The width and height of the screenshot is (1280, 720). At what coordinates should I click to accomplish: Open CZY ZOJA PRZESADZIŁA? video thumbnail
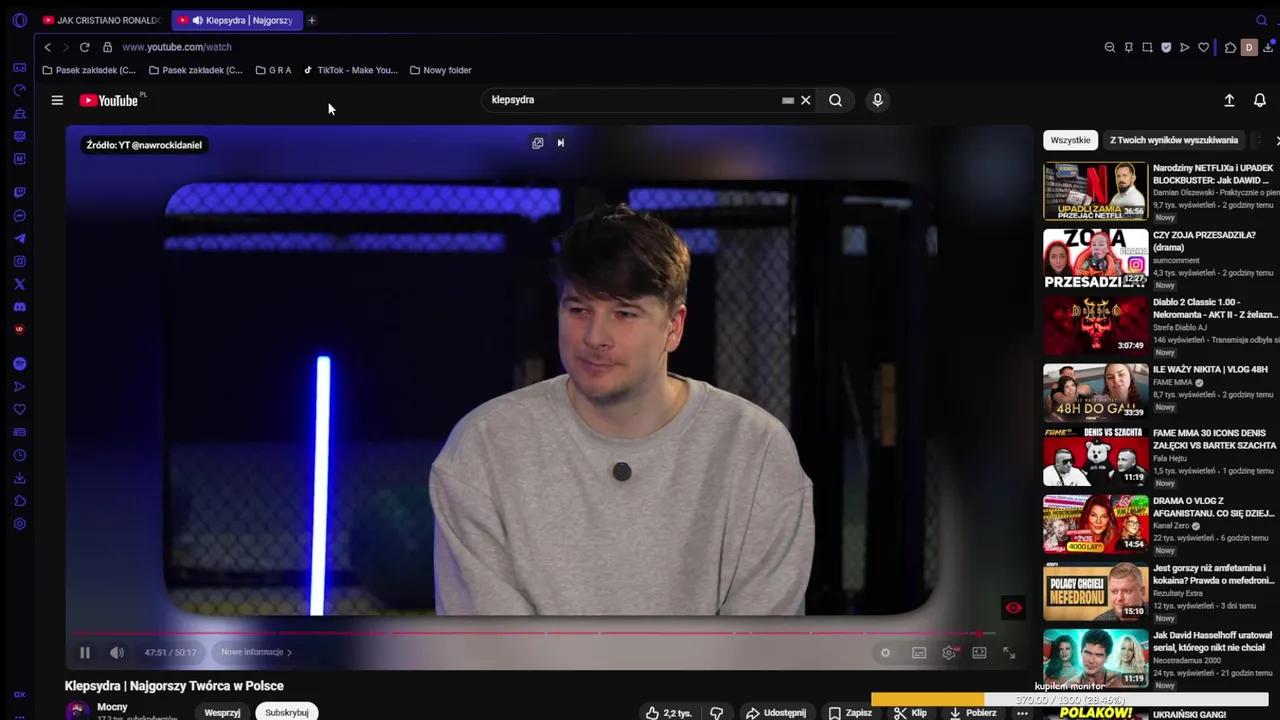[x=1096, y=258]
